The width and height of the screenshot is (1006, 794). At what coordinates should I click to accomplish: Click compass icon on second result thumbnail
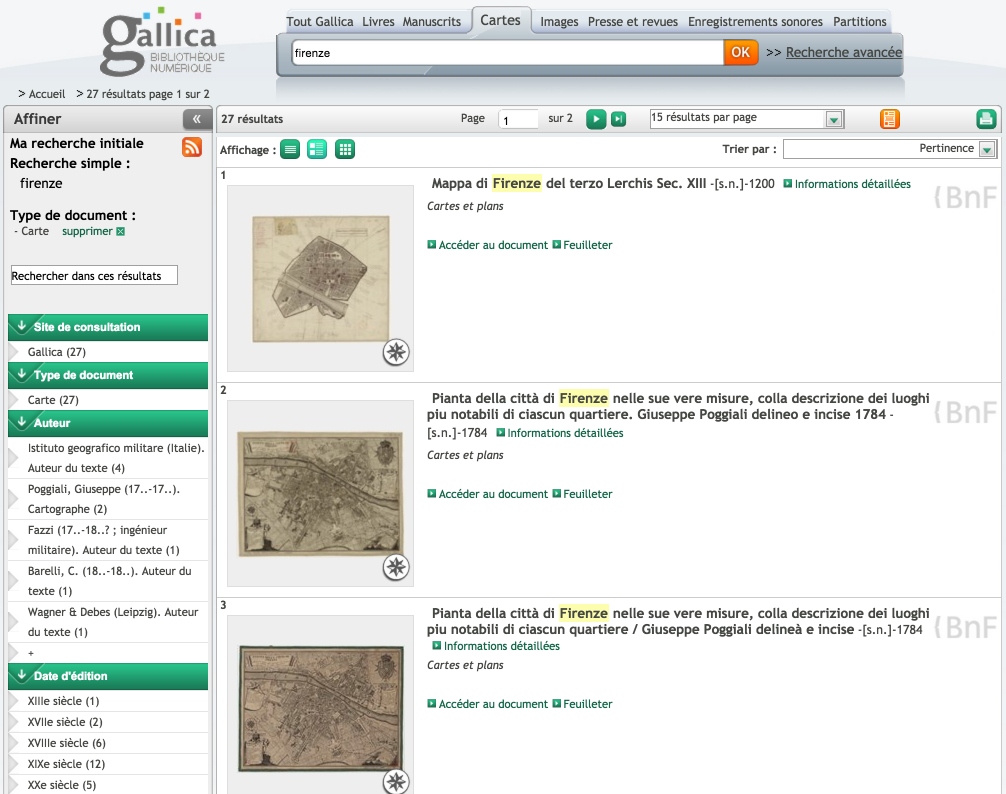pos(396,567)
